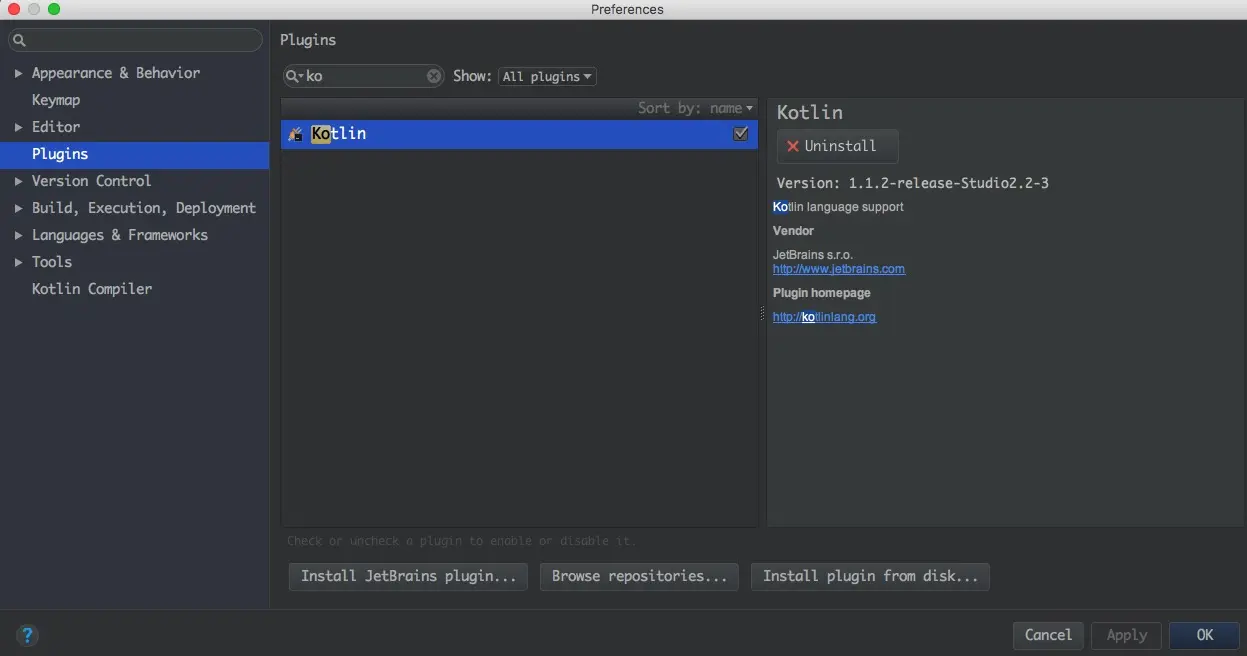Image resolution: width=1247 pixels, height=656 pixels.
Task: Click the green zoom window button
Action: pyautogui.click(x=54, y=9)
